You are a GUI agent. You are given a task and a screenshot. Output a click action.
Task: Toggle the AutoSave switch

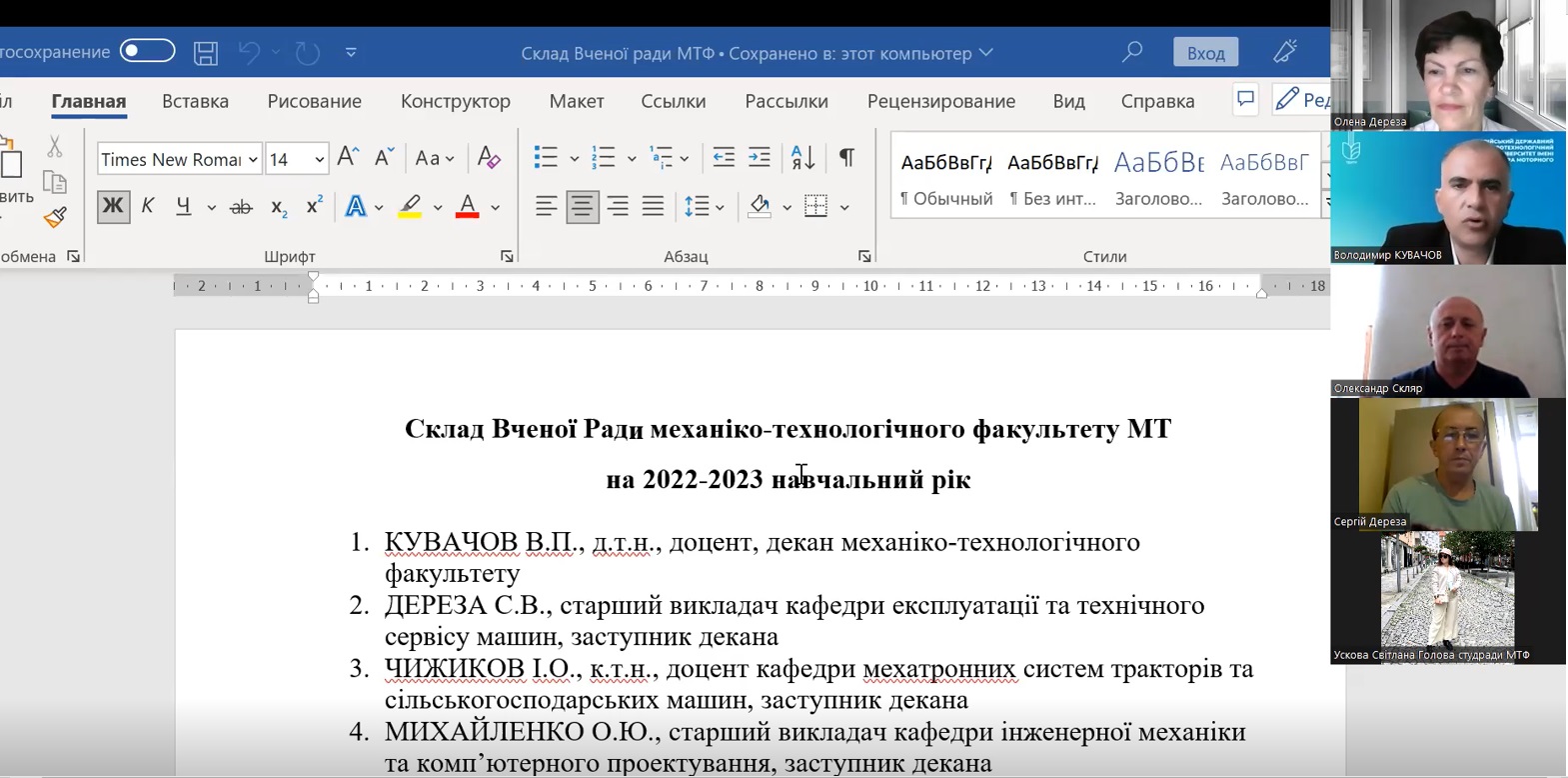(147, 51)
